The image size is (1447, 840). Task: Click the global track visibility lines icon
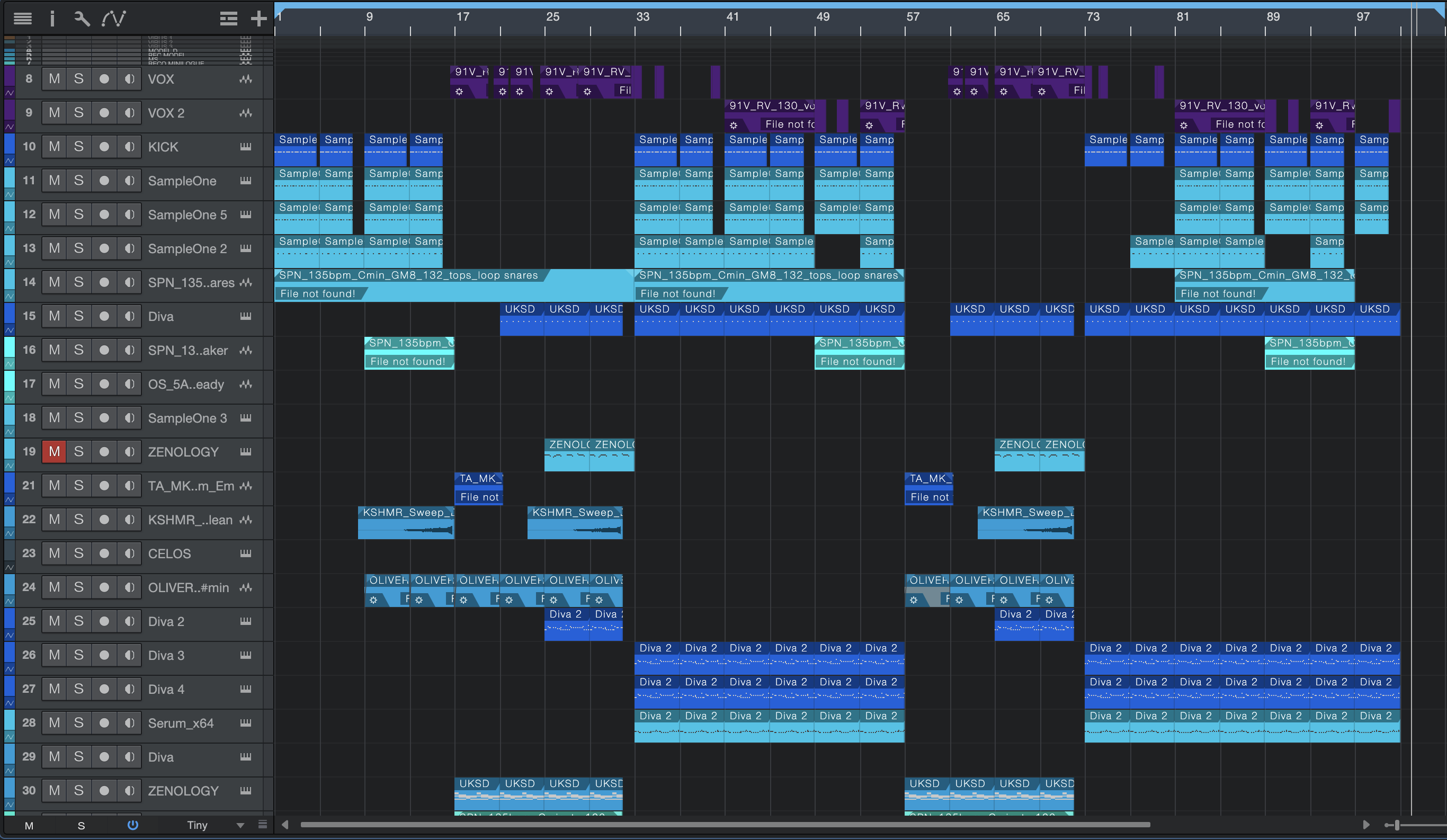pyautogui.click(x=228, y=19)
